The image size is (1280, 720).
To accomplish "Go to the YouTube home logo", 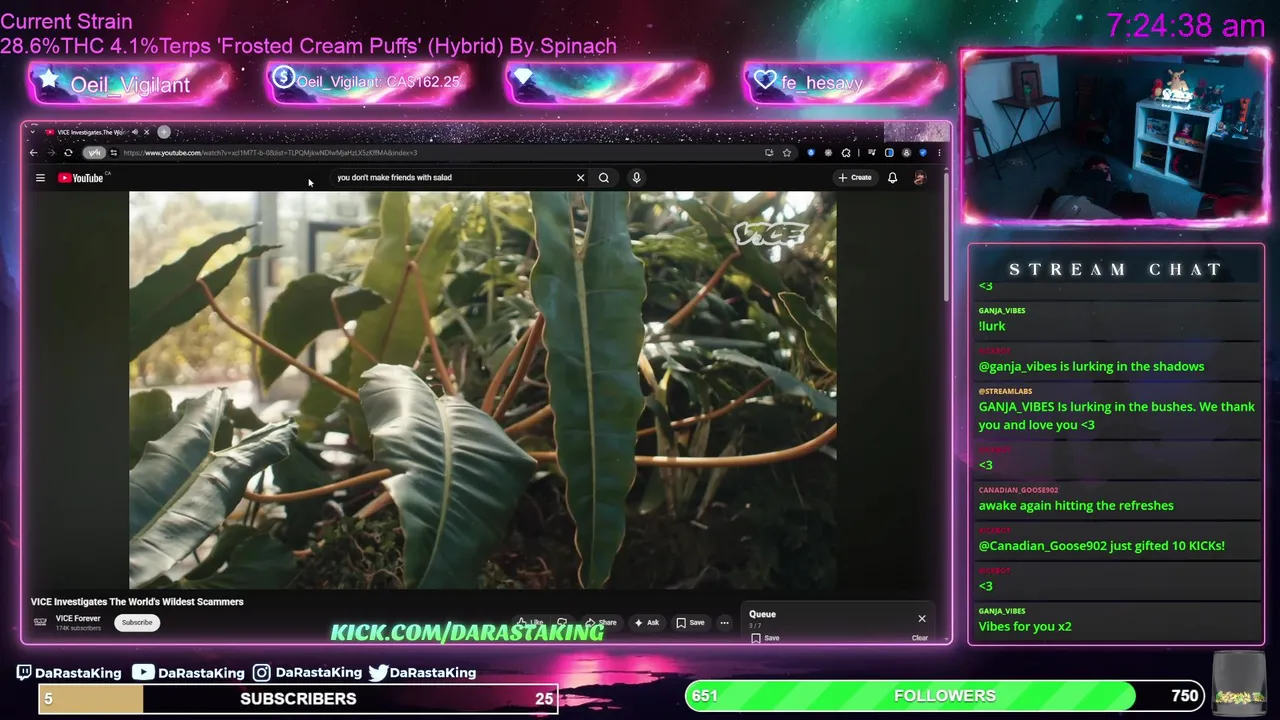I will point(81,178).
